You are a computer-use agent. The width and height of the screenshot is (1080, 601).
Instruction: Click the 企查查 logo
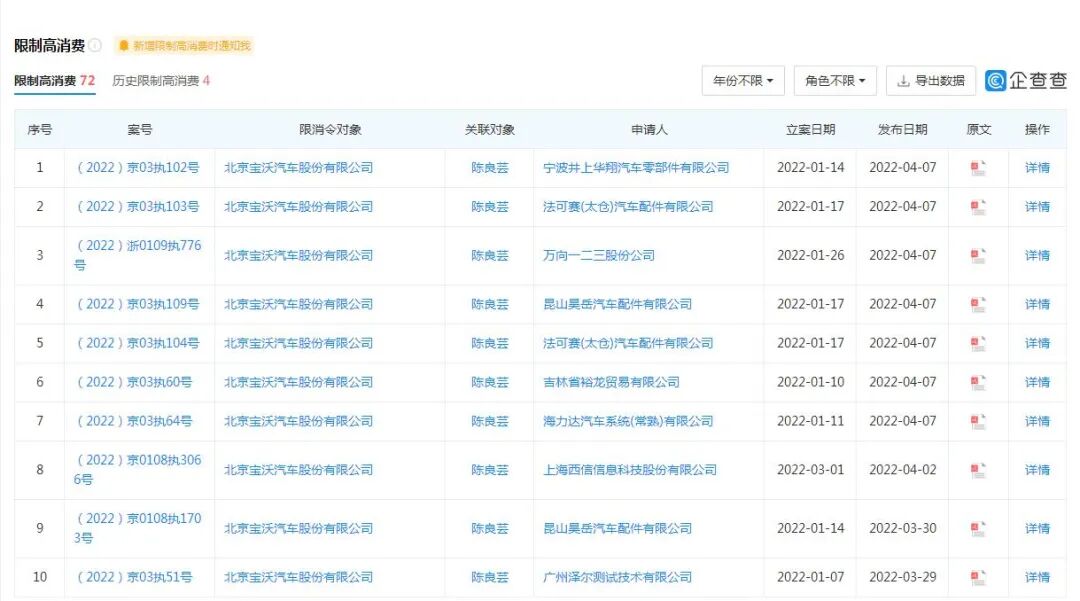(x=1026, y=81)
